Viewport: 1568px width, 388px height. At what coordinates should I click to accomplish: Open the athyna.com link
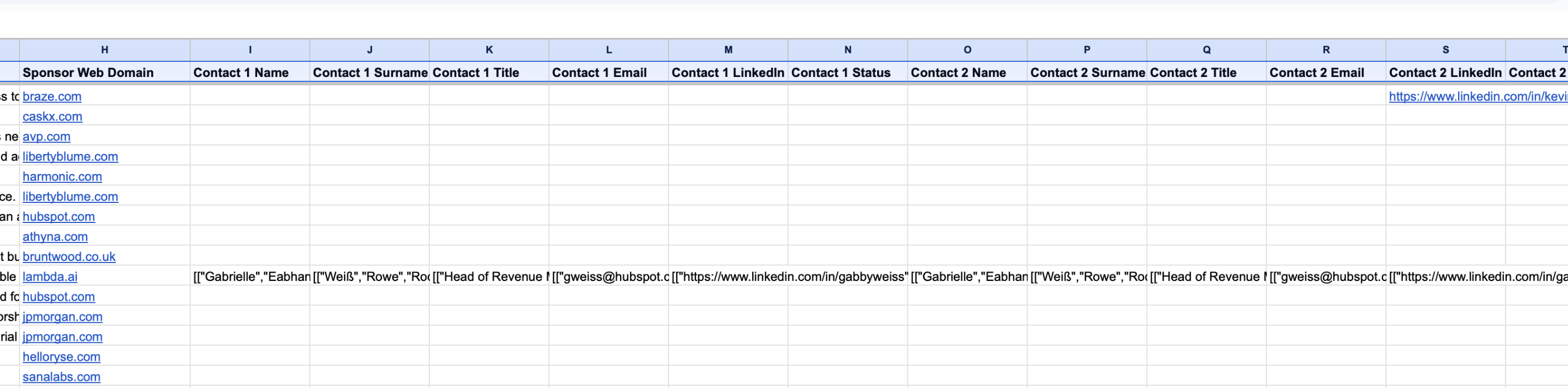[55, 236]
